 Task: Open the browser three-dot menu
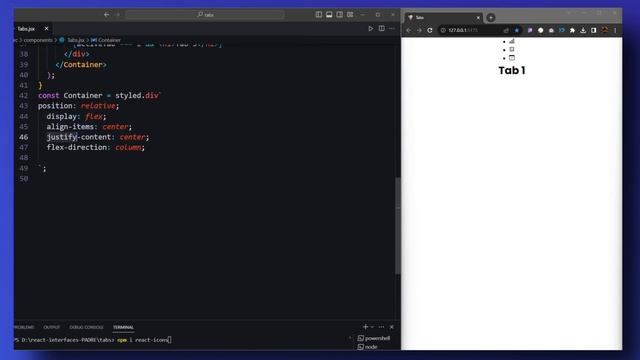615,30
